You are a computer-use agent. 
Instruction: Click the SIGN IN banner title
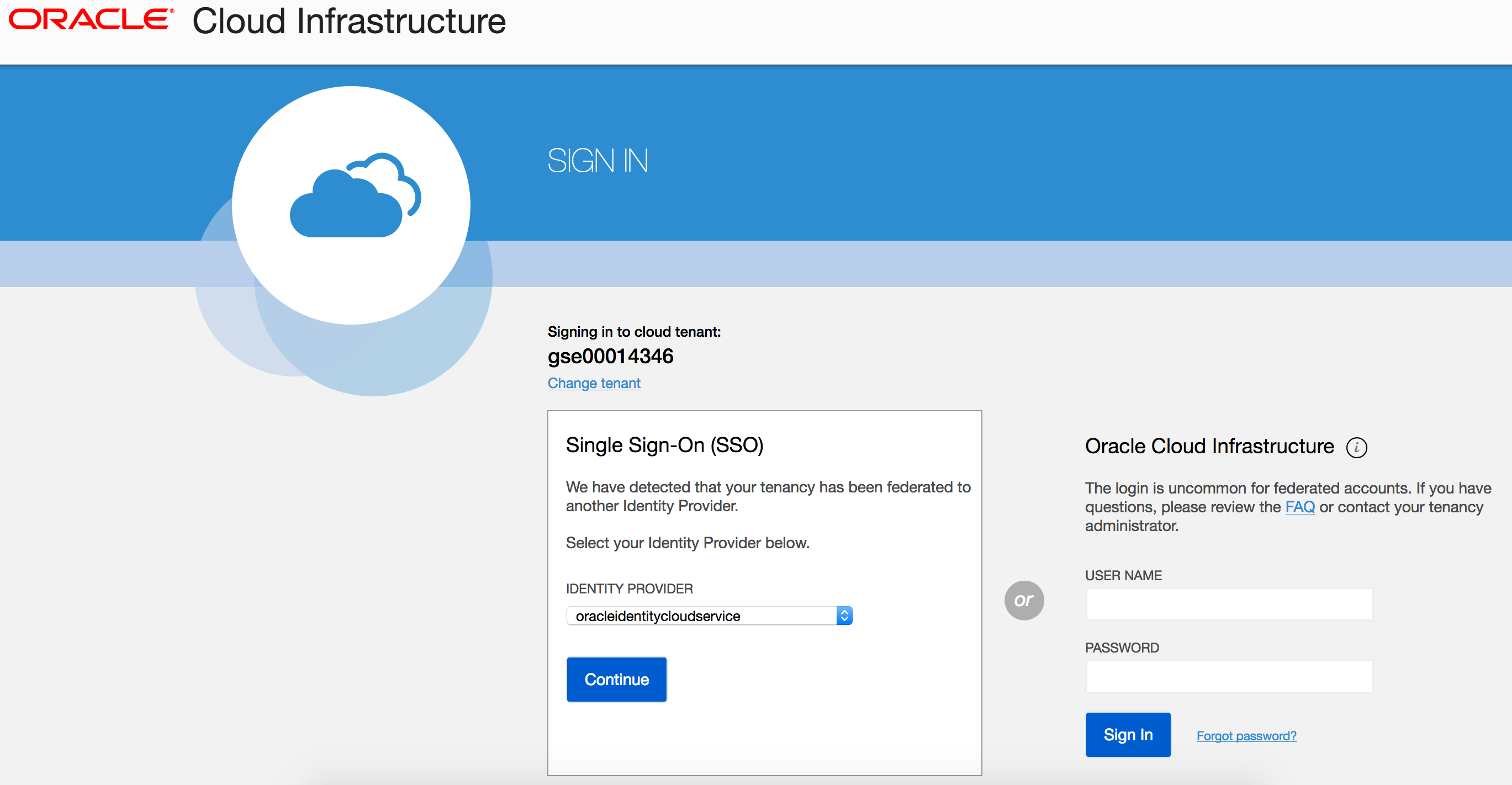tap(598, 161)
